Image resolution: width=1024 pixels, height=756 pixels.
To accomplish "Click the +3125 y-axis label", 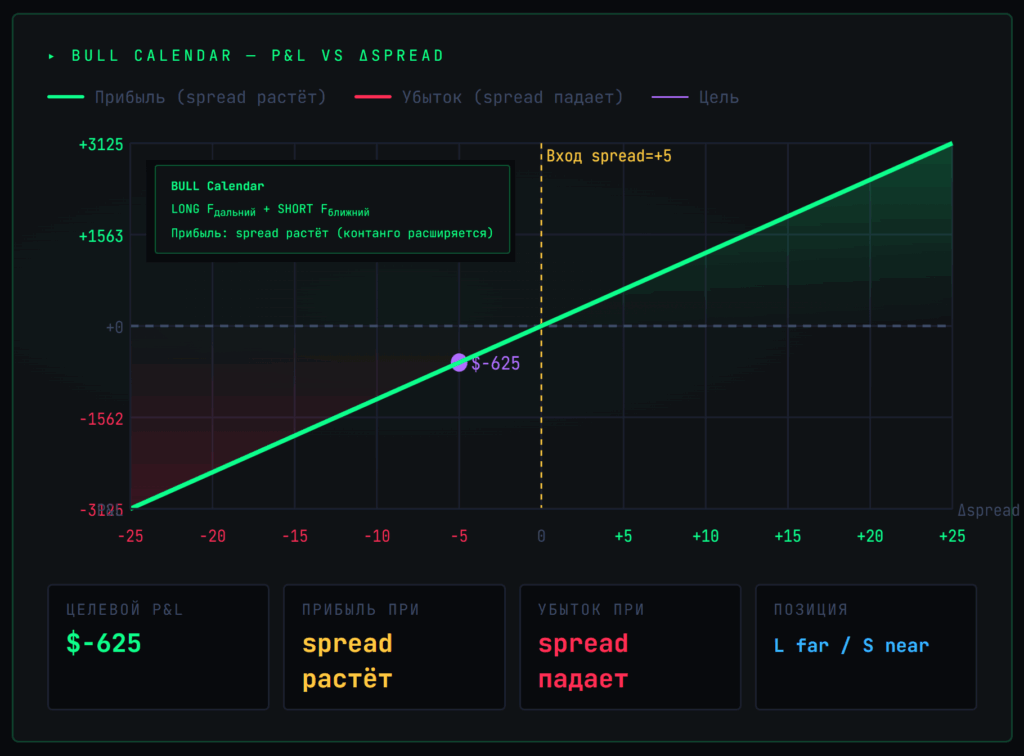I will pos(101,144).
